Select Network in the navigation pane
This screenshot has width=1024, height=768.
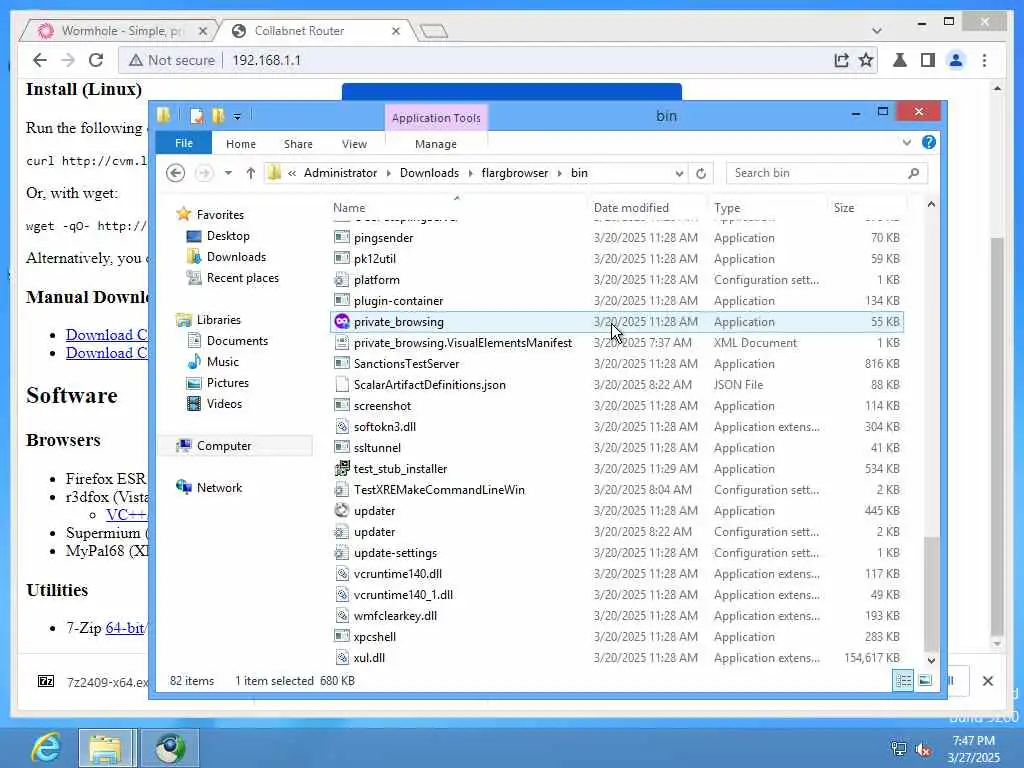click(219, 487)
